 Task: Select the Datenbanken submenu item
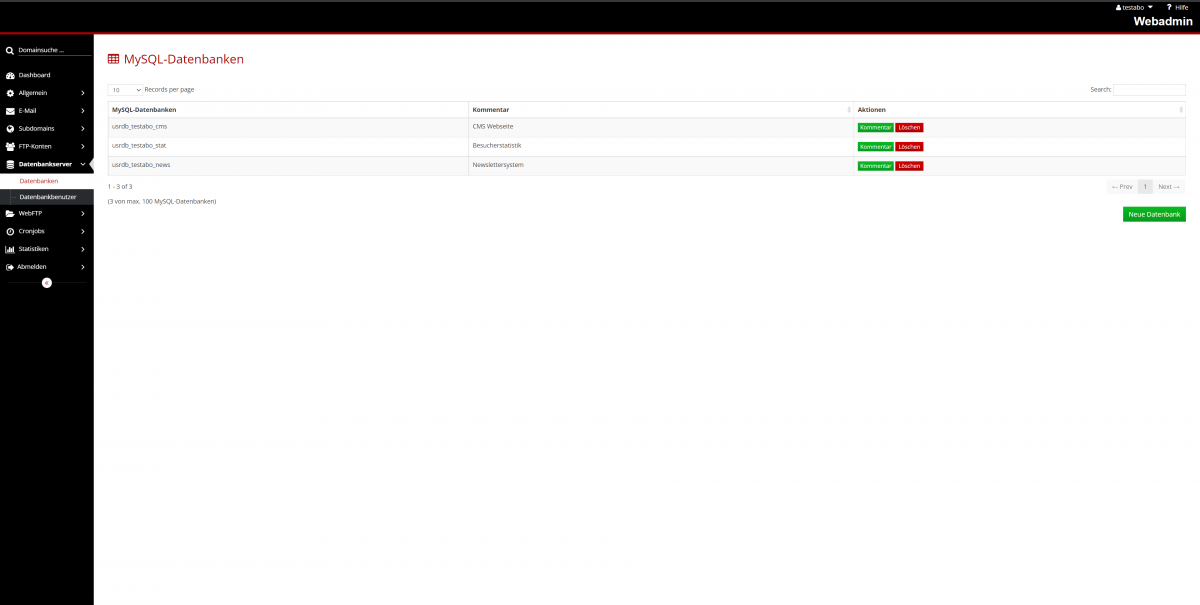47,181
